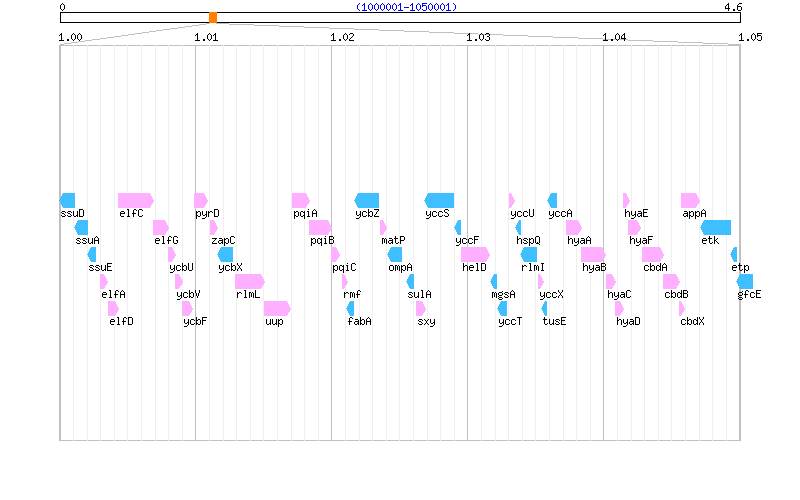Click the matP gene label
800x500 pixels.
click(x=393, y=240)
